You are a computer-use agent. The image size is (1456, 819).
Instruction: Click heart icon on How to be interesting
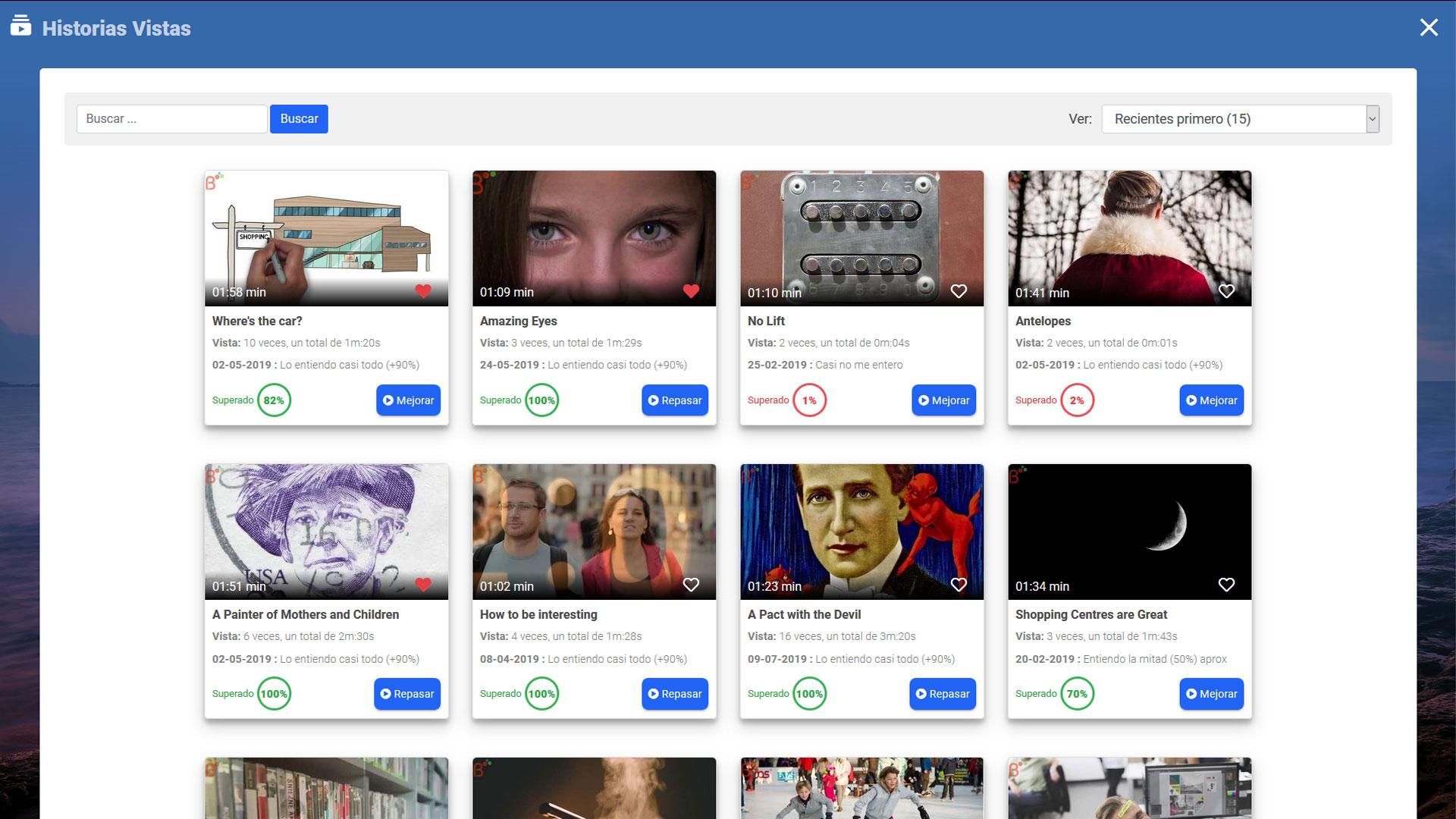pyautogui.click(x=691, y=585)
